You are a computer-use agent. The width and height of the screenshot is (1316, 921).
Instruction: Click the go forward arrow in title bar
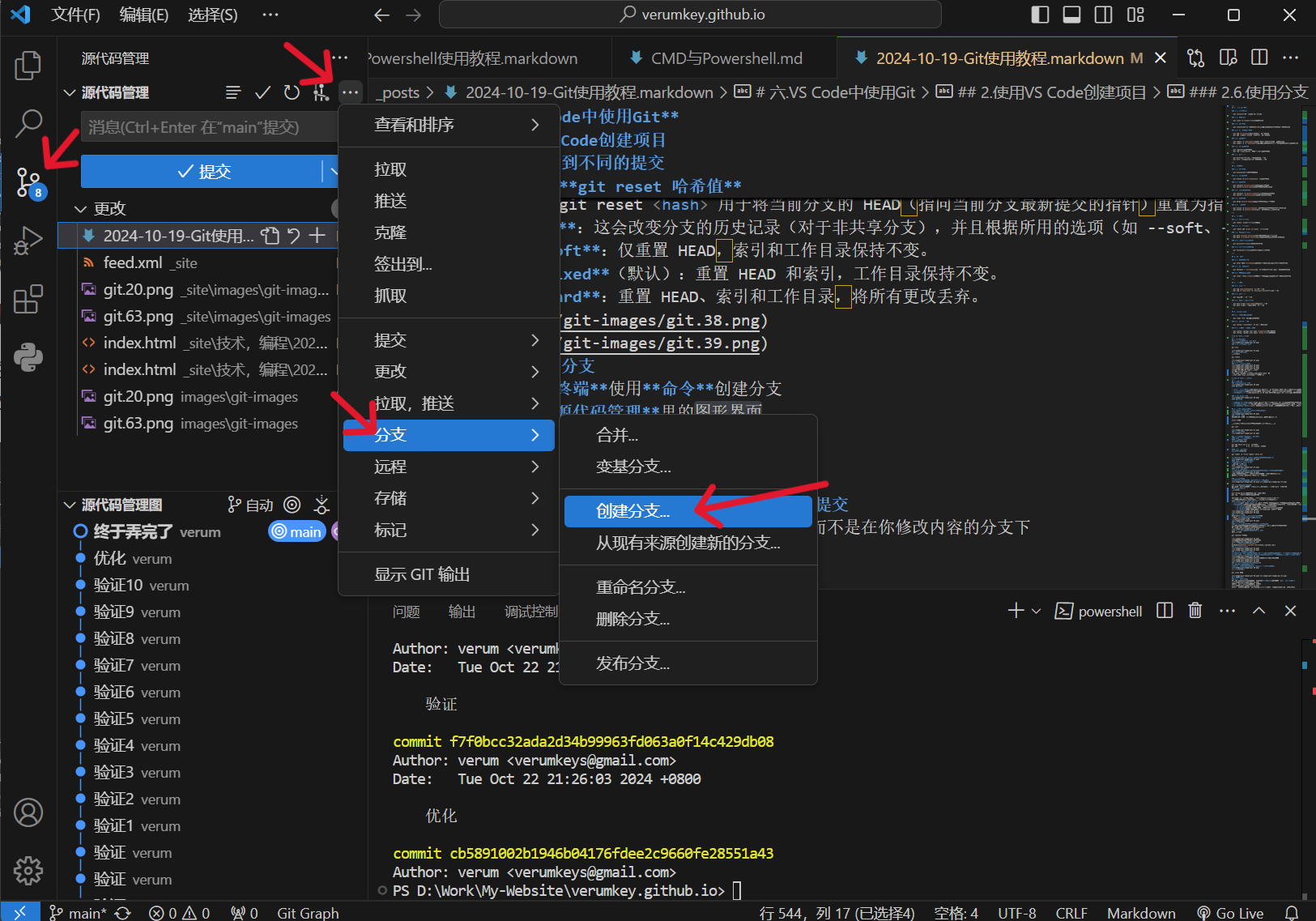[413, 15]
